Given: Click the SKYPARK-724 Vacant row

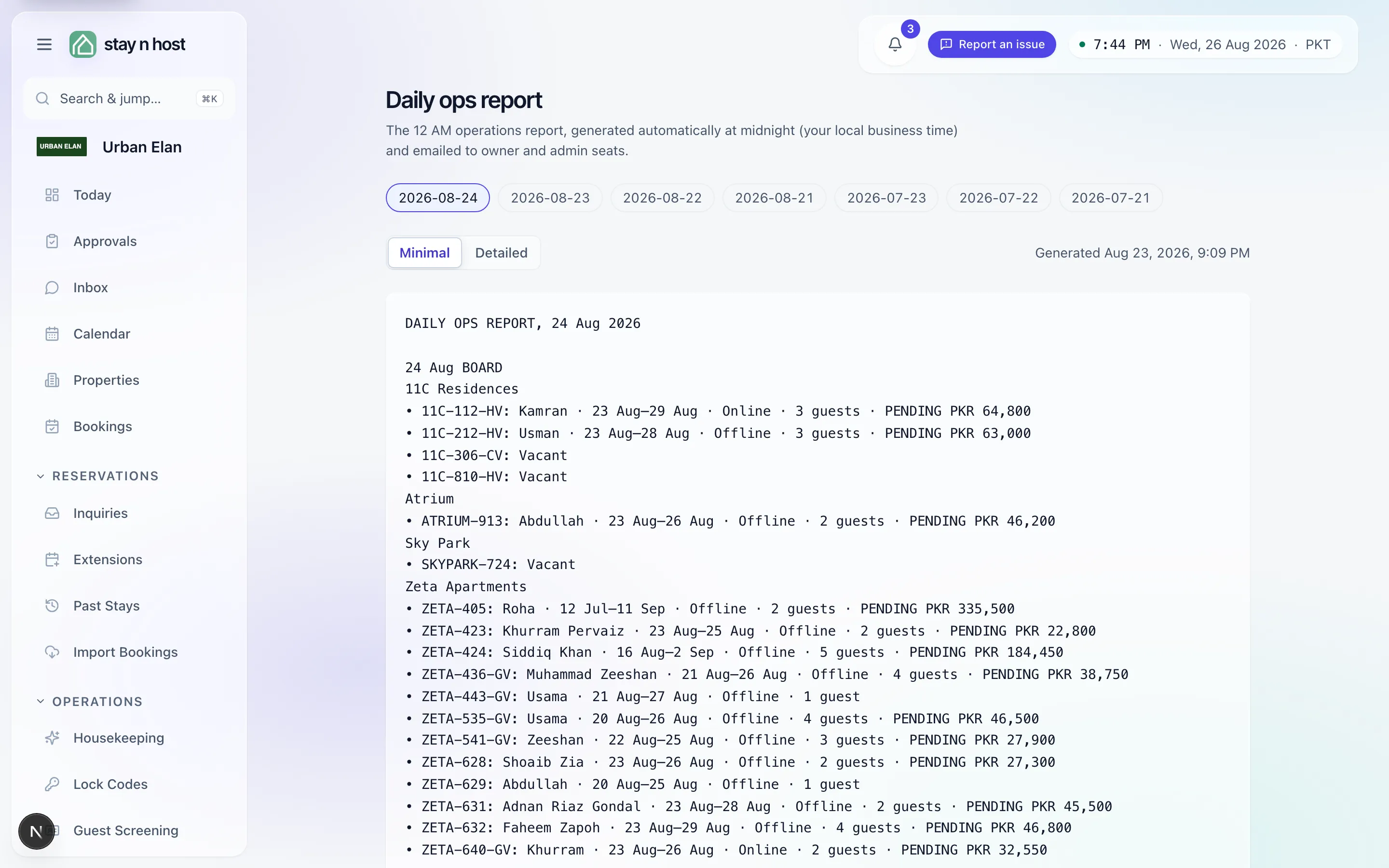Looking at the screenshot, I should 490,564.
